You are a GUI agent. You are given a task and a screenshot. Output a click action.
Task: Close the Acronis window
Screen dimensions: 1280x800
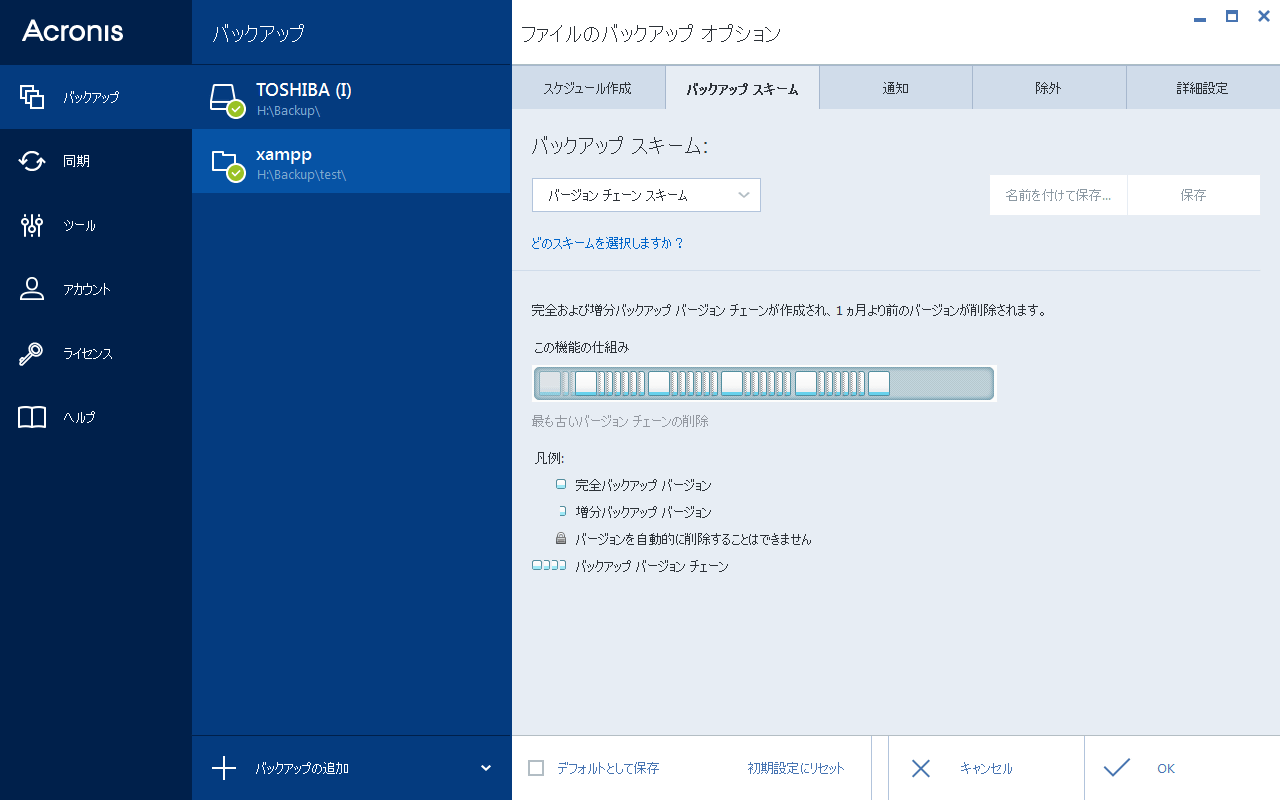(x=1264, y=16)
